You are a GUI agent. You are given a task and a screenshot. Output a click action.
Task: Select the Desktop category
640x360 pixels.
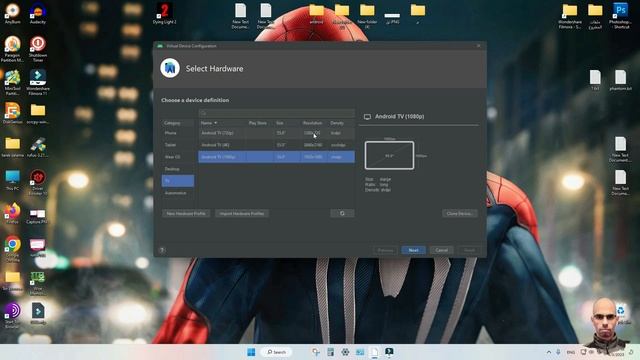click(178, 169)
